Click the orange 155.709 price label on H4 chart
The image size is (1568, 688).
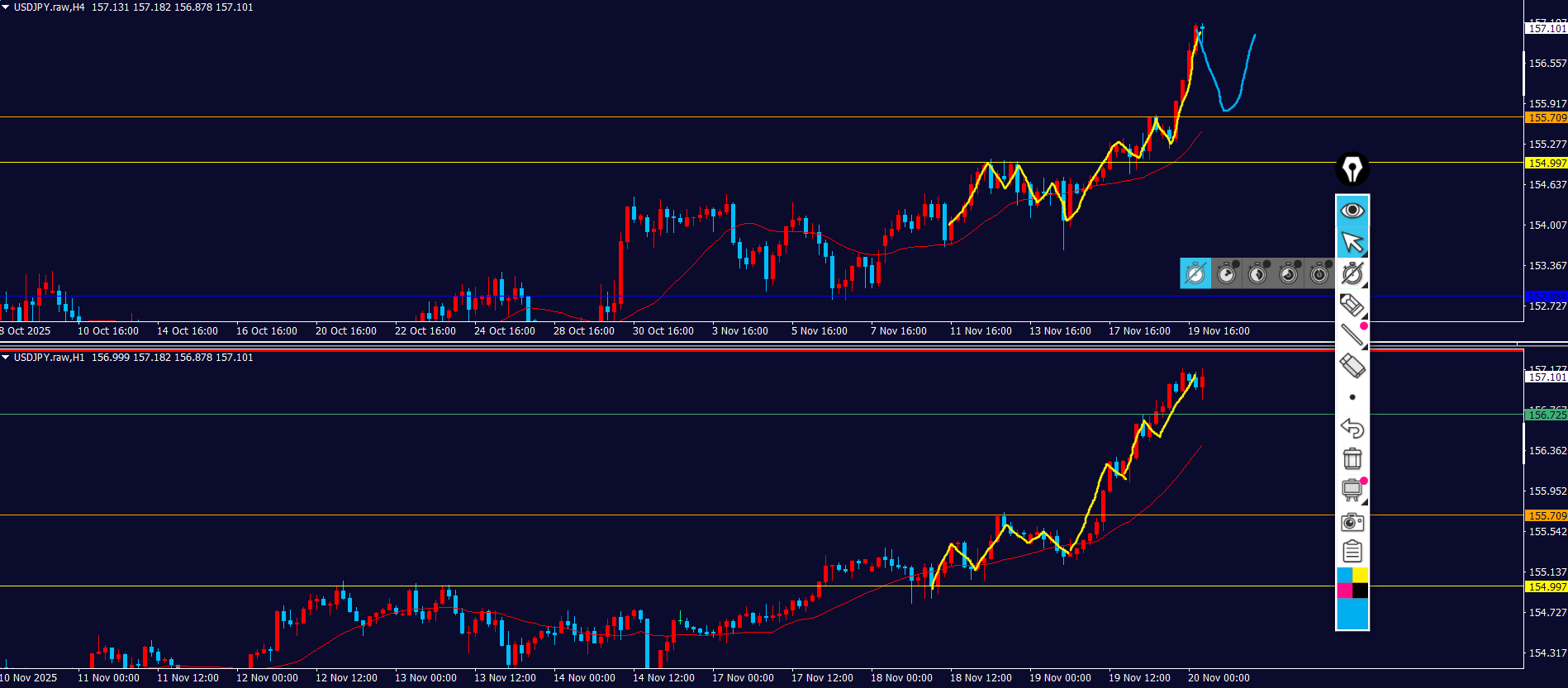[1547, 118]
